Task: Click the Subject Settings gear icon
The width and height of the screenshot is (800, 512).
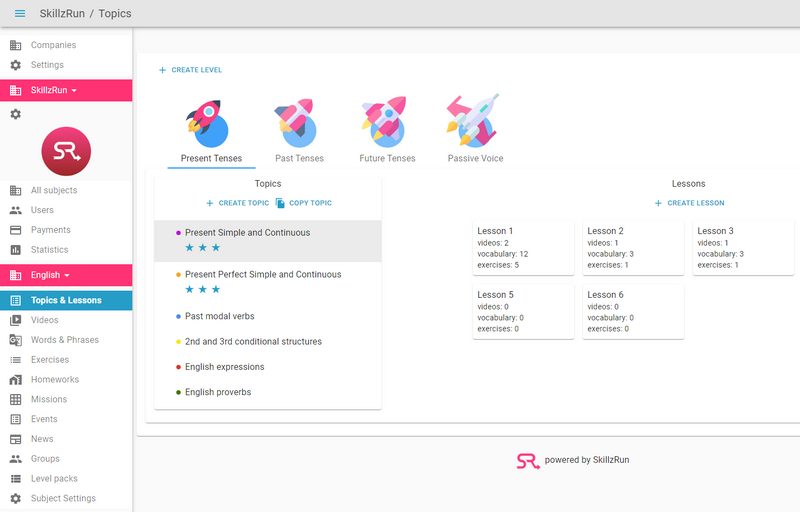Action: 16,498
